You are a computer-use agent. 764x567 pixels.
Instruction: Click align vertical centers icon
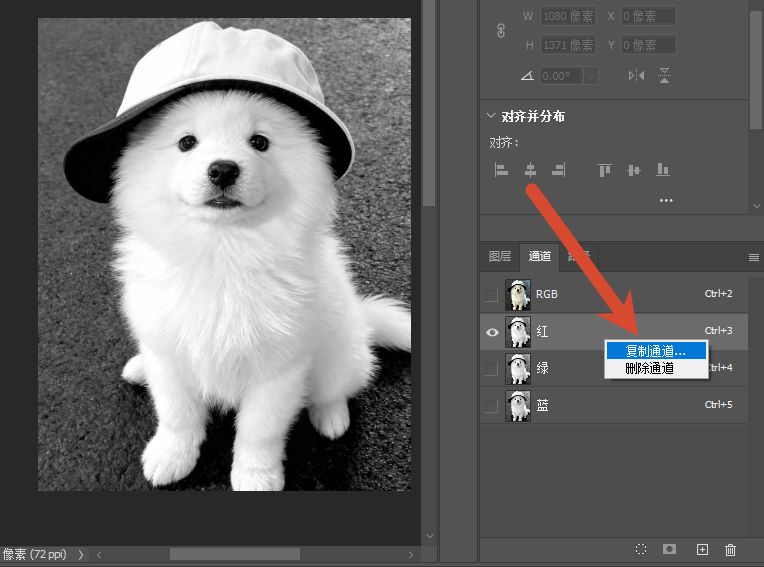(633, 170)
